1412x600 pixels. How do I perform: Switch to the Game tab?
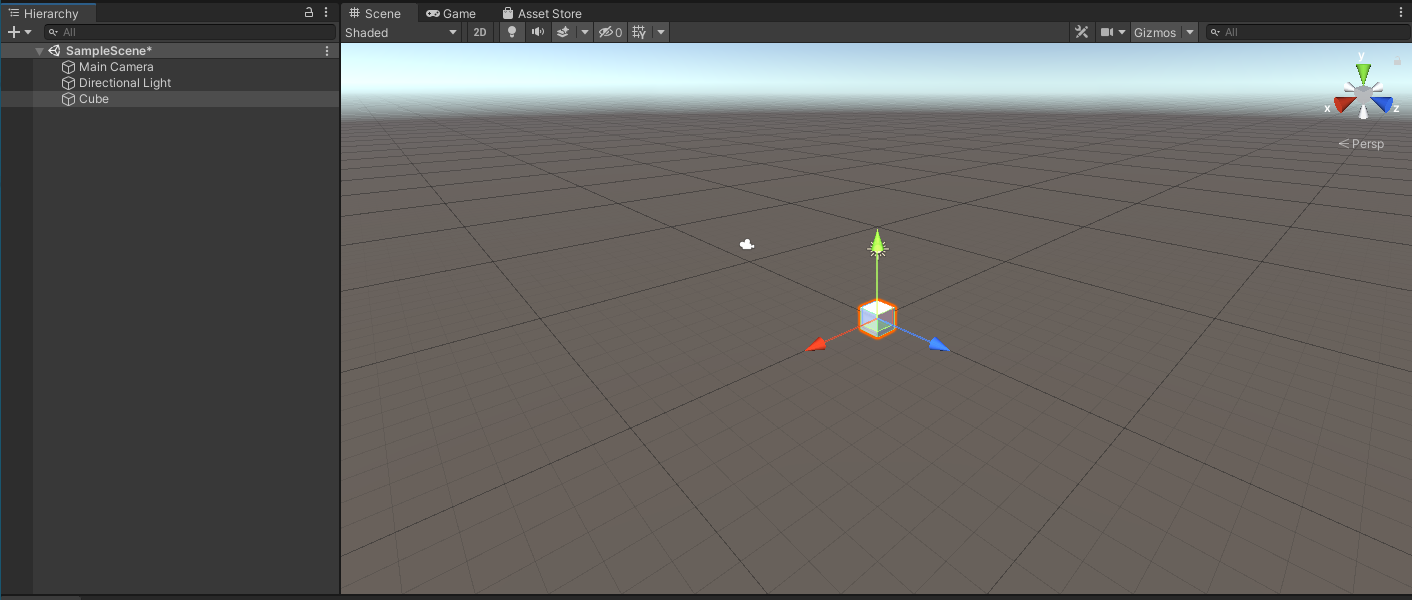pyautogui.click(x=450, y=14)
